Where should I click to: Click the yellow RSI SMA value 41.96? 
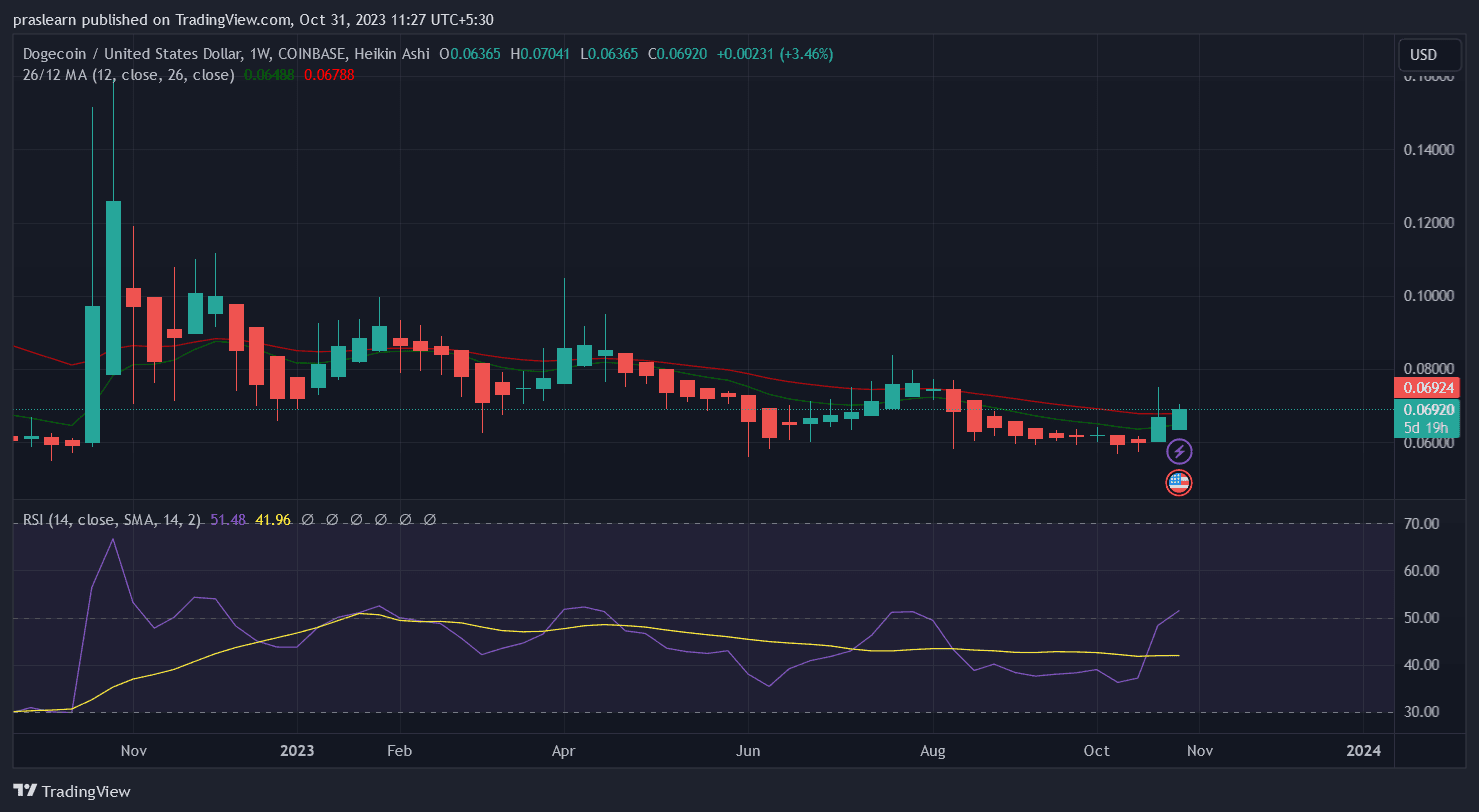click(x=273, y=520)
